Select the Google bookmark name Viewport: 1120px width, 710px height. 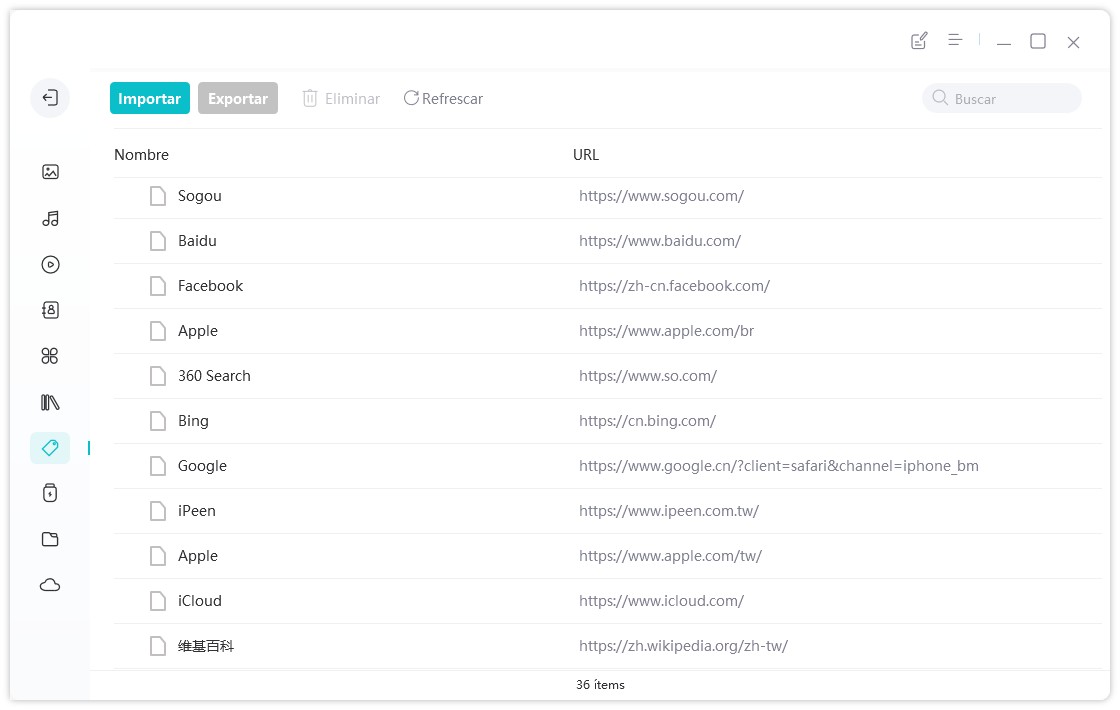(202, 466)
